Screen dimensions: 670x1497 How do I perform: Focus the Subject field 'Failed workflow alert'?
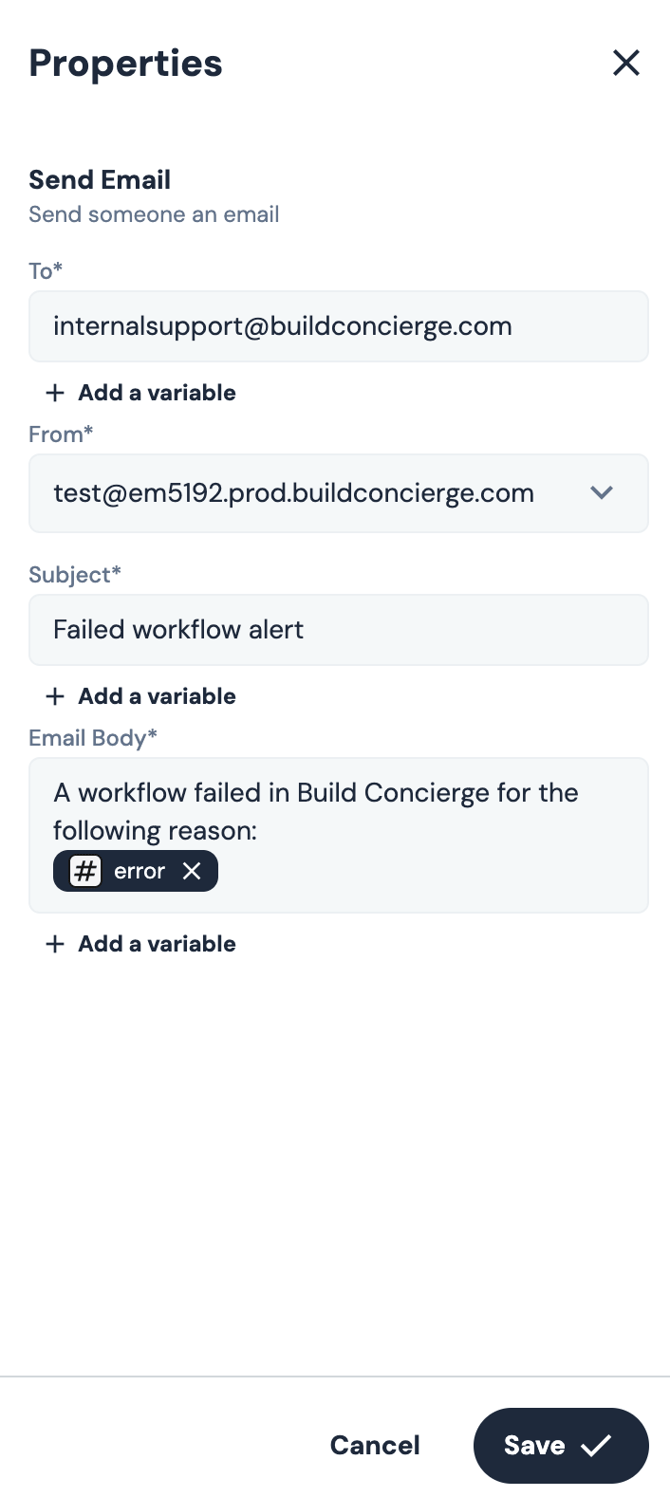(338, 629)
